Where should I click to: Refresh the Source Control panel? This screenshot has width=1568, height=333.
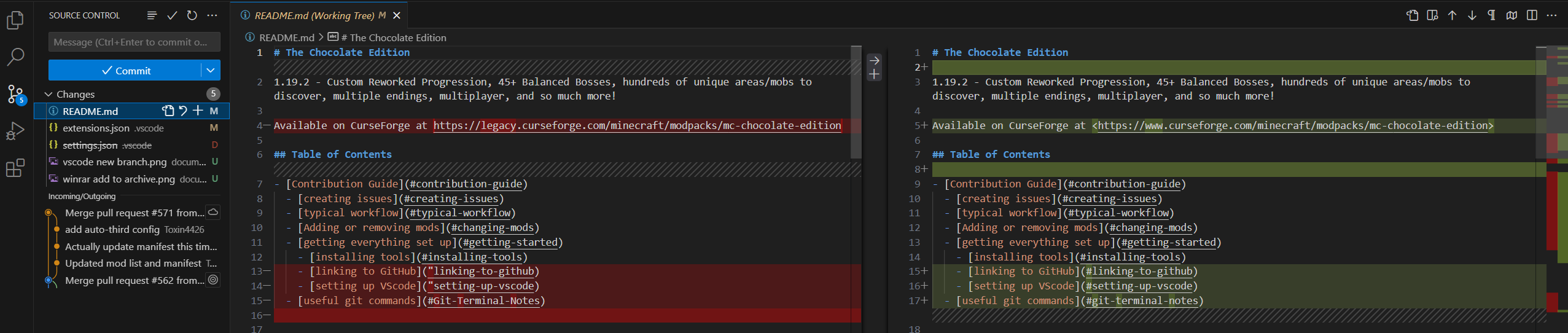(192, 15)
